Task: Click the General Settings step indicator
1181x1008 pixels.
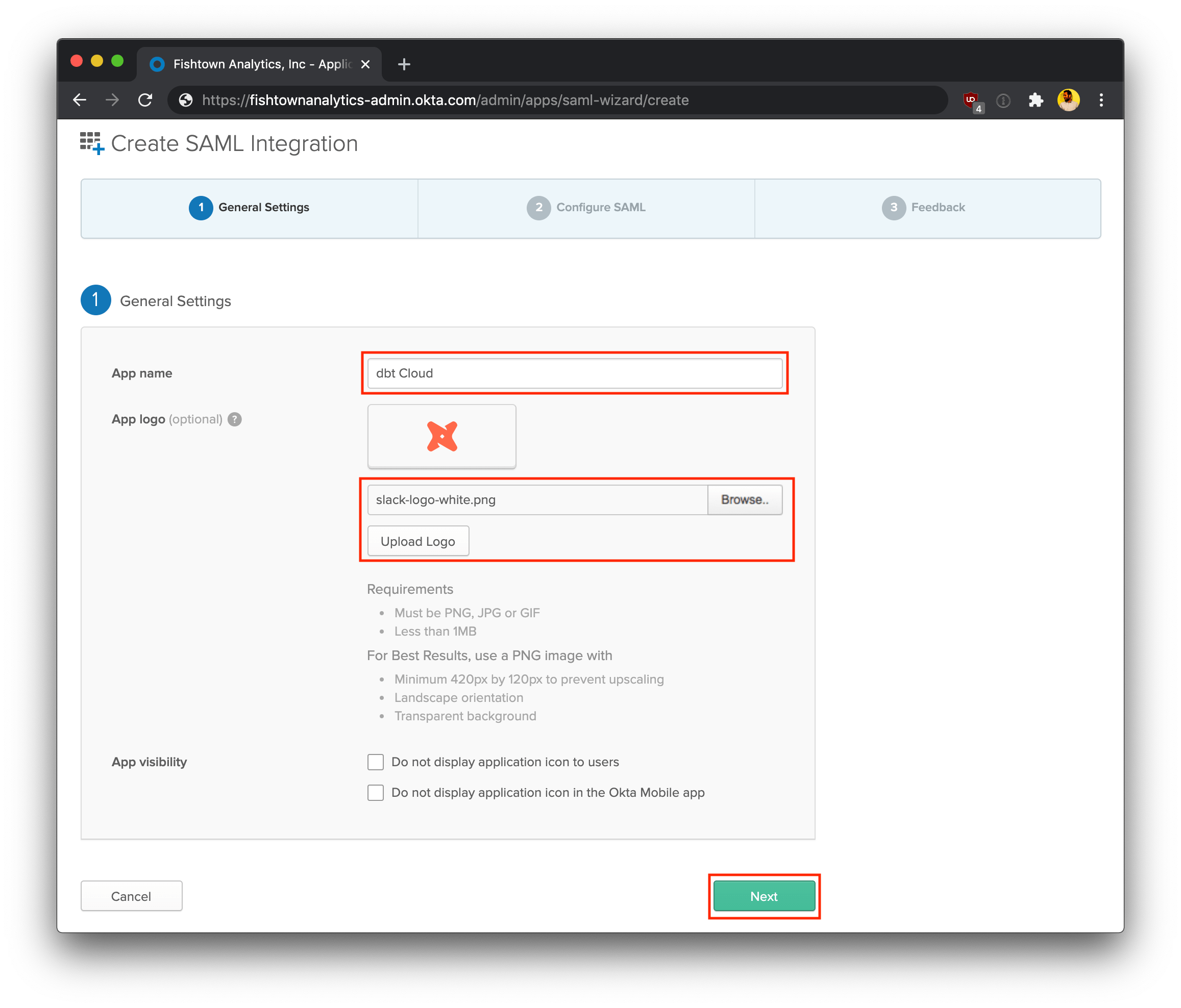Action: pos(249,207)
